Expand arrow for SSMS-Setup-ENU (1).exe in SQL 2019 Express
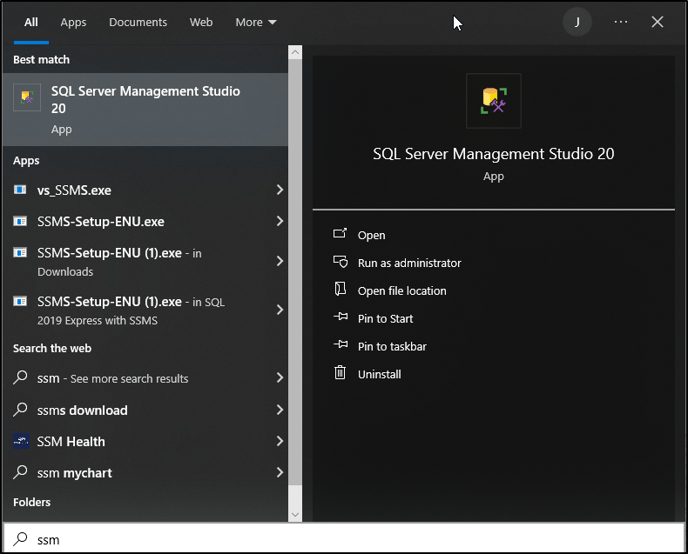The height and width of the screenshot is (554, 688). tap(280, 310)
